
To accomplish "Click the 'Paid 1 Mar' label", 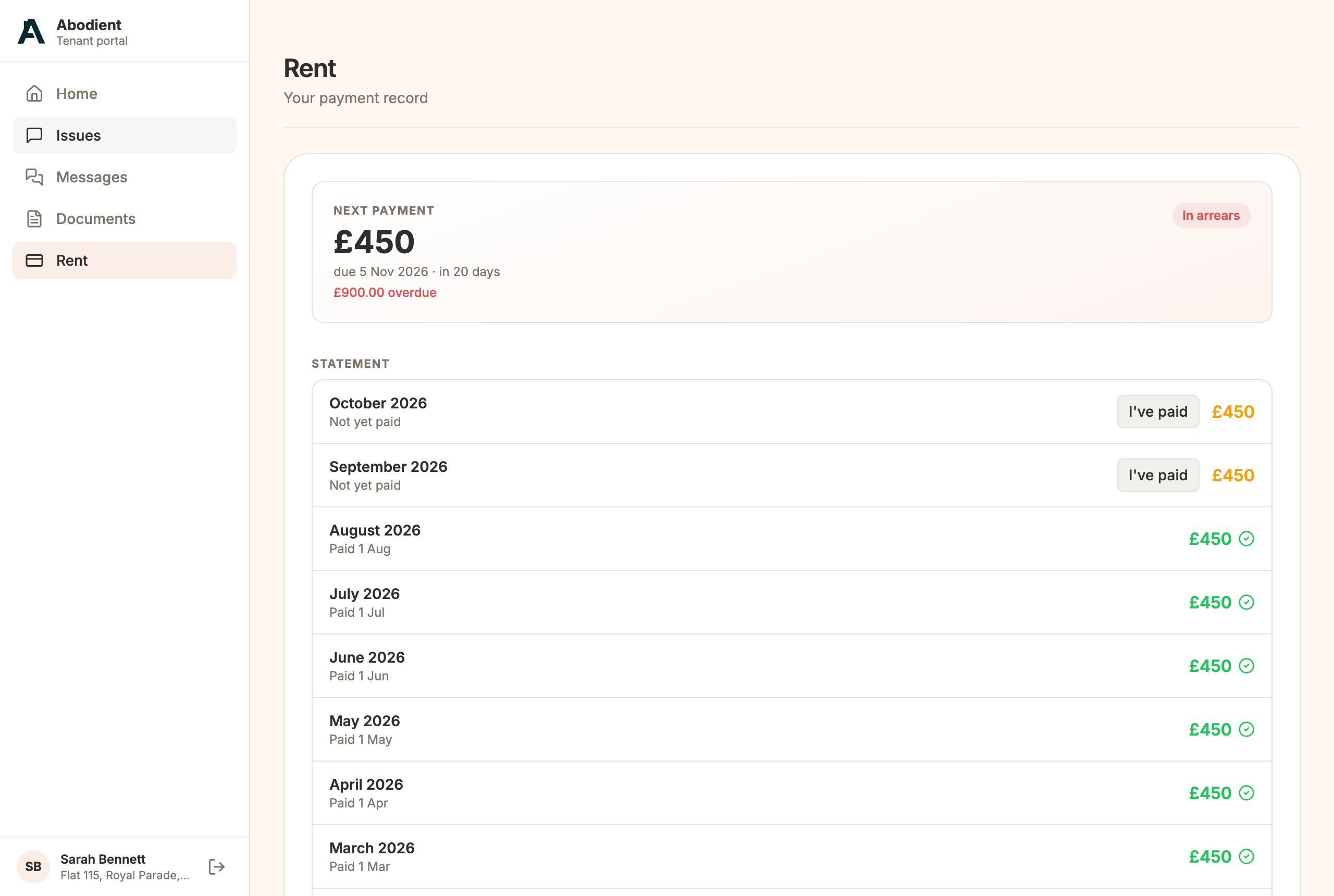I will click(x=360, y=866).
